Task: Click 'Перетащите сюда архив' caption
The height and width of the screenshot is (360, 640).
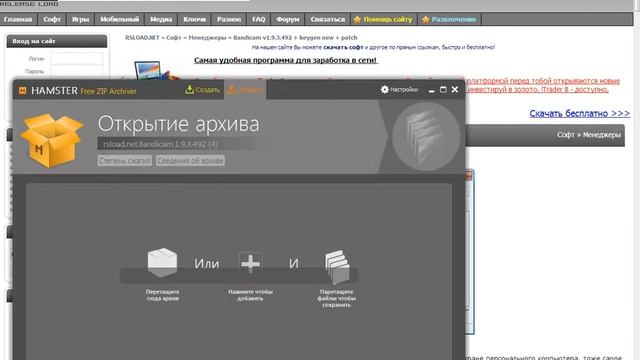Action: point(162,295)
